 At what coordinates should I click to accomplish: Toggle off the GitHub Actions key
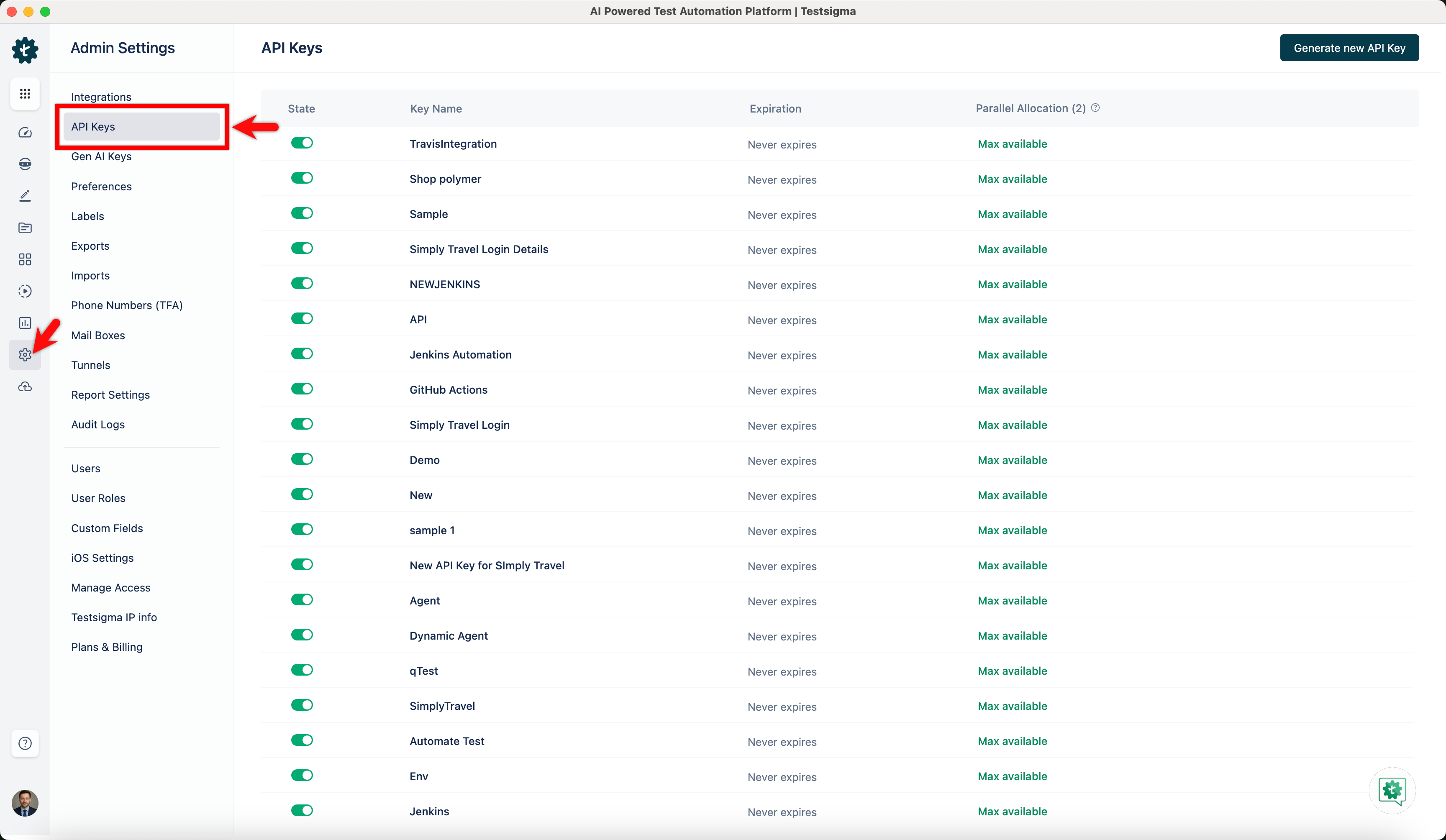pyautogui.click(x=302, y=389)
